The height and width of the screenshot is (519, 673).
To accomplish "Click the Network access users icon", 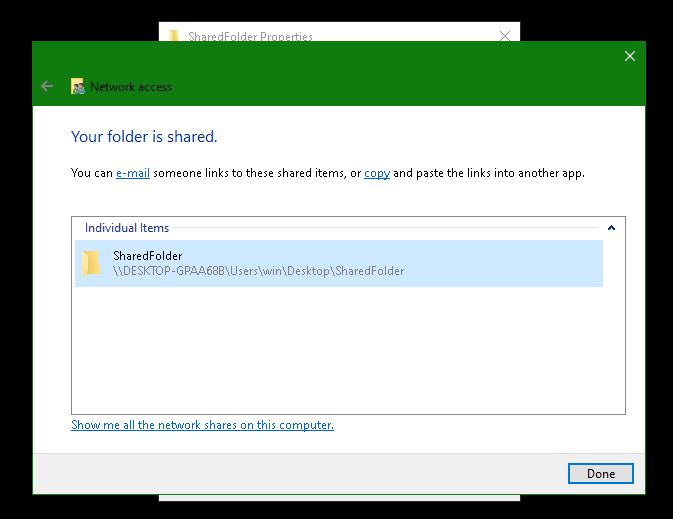I will (x=78, y=87).
